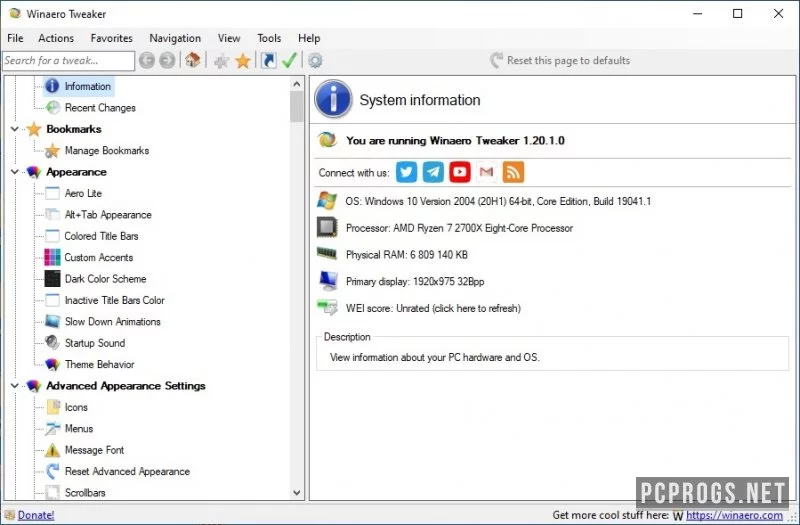Screen dimensions: 800x525
Task: Click the back navigation arrow in toolbar
Action: pyautogui.click(x=146, y=61)
